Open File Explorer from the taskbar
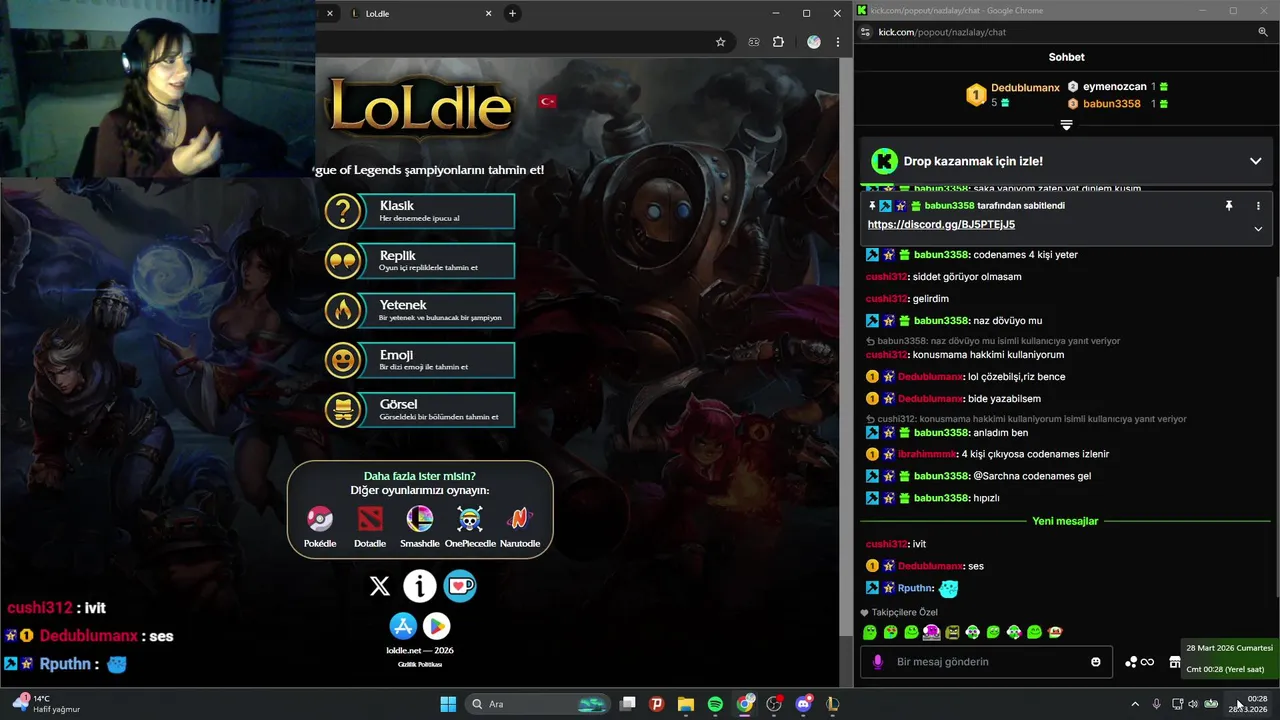 [686, 704]
